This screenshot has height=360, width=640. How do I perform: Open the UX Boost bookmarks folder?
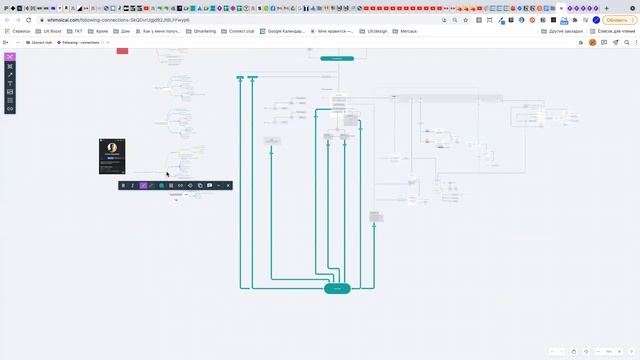[x=48, y=31]
